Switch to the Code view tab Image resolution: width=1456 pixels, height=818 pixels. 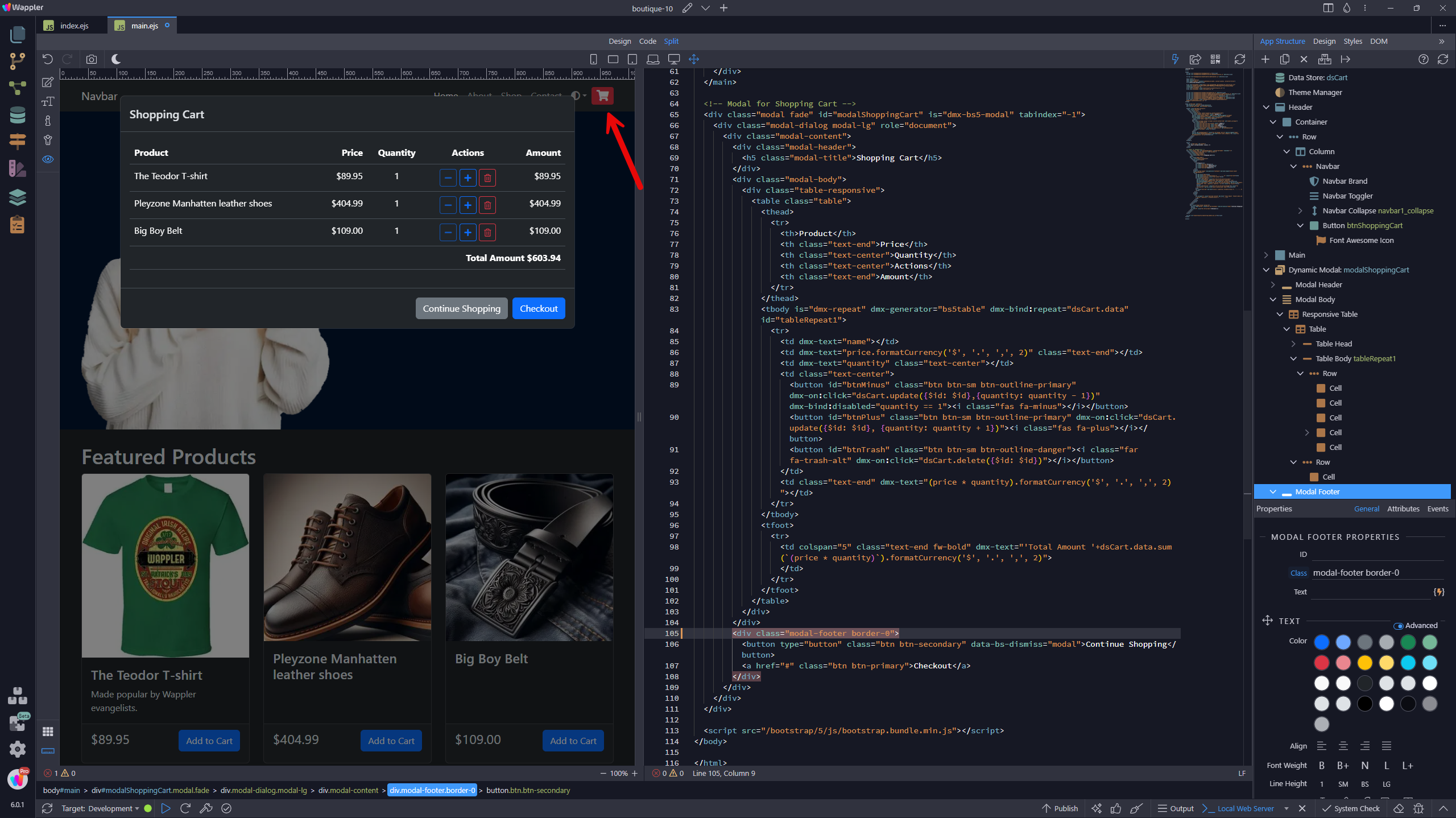pos(647,41)
